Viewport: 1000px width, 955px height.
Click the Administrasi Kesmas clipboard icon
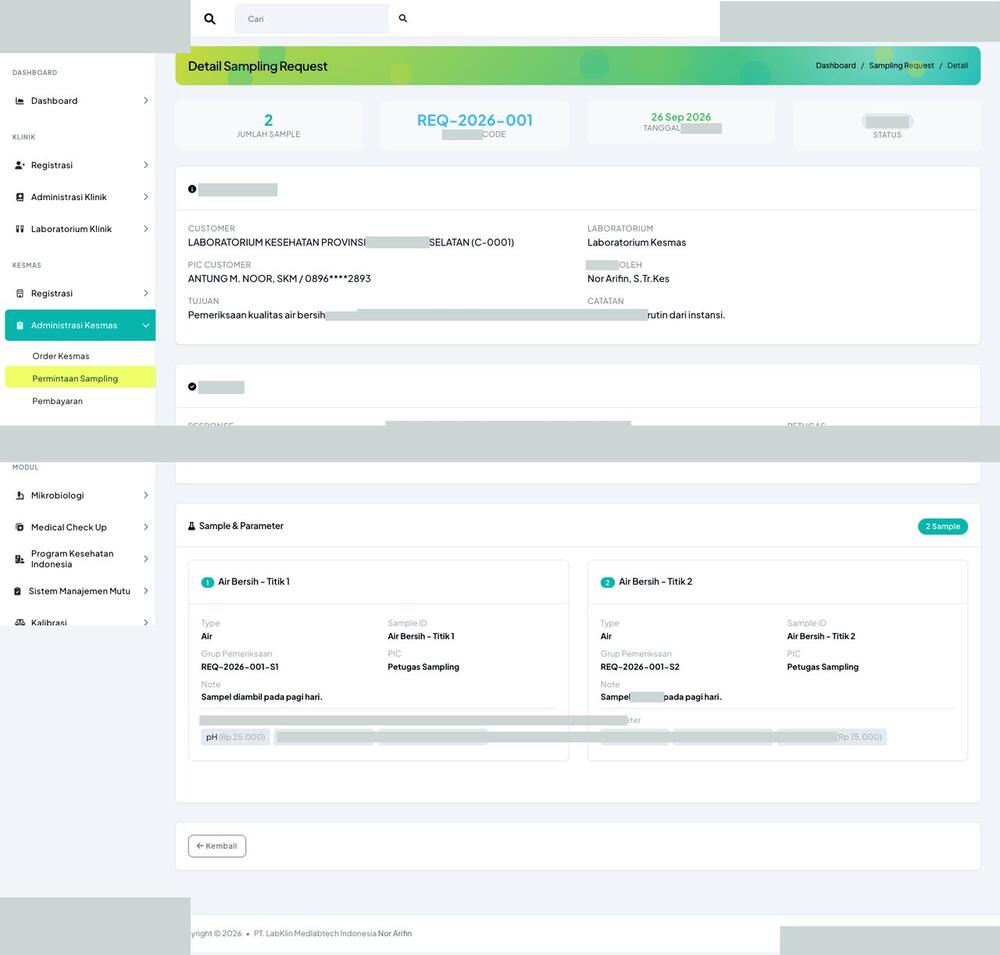[x=20, y=325]
